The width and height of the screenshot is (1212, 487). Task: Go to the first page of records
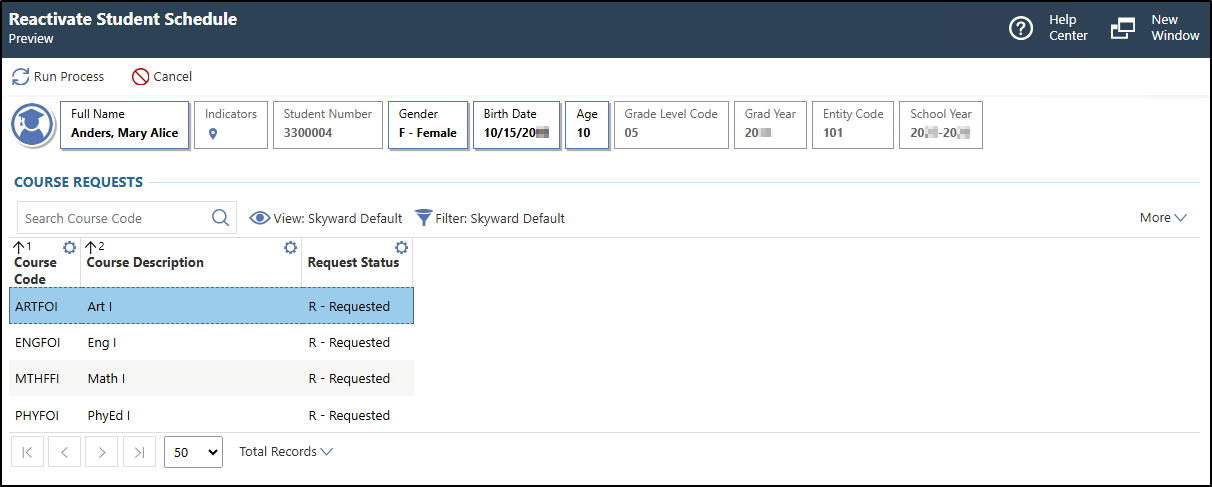27,452
